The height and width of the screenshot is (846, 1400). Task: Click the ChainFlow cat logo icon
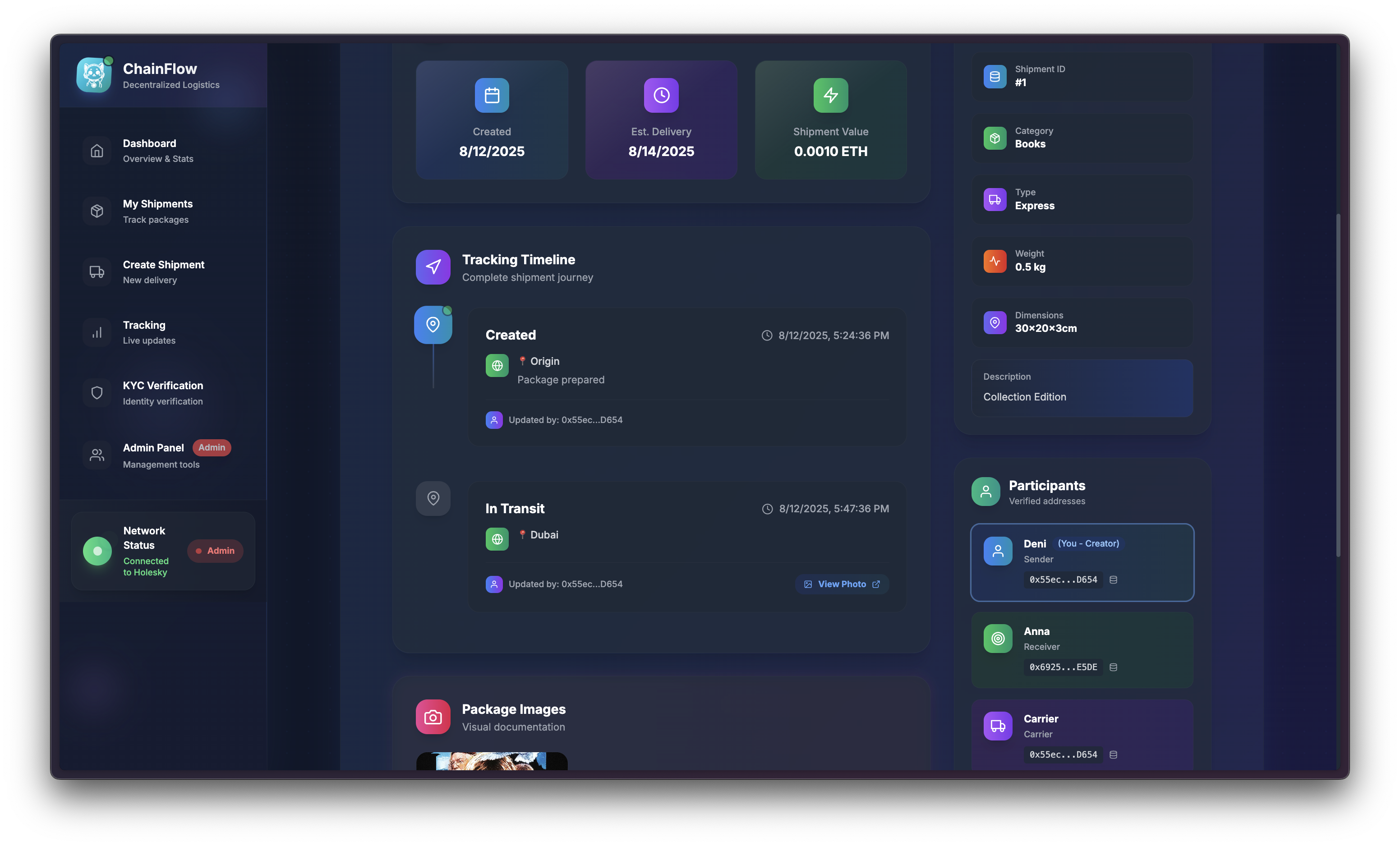[94, 75]
